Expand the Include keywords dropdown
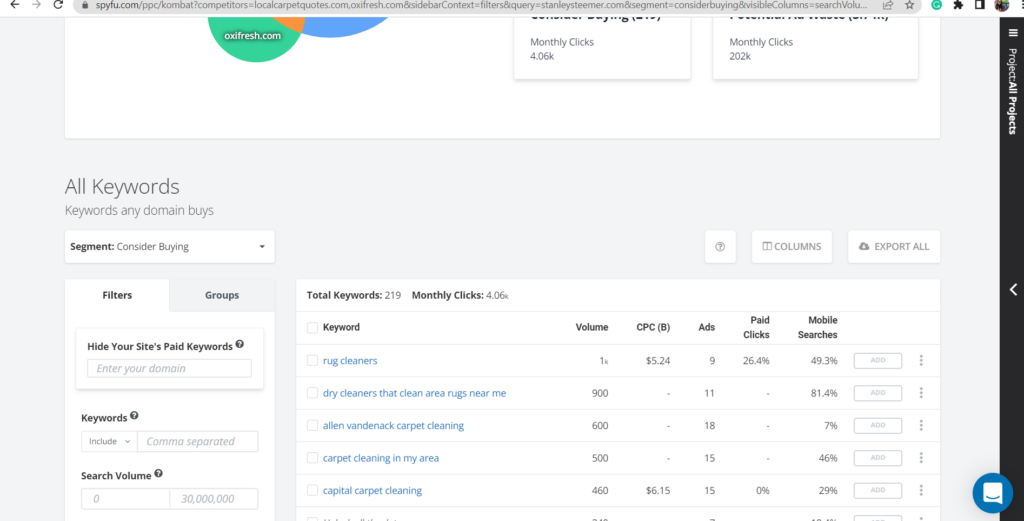 (108, 441)
